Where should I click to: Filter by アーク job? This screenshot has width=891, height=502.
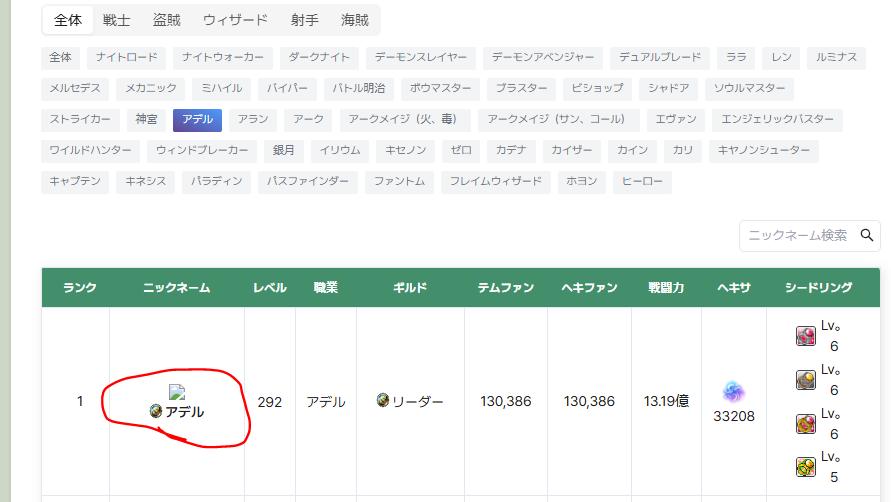tap(308, 119)
